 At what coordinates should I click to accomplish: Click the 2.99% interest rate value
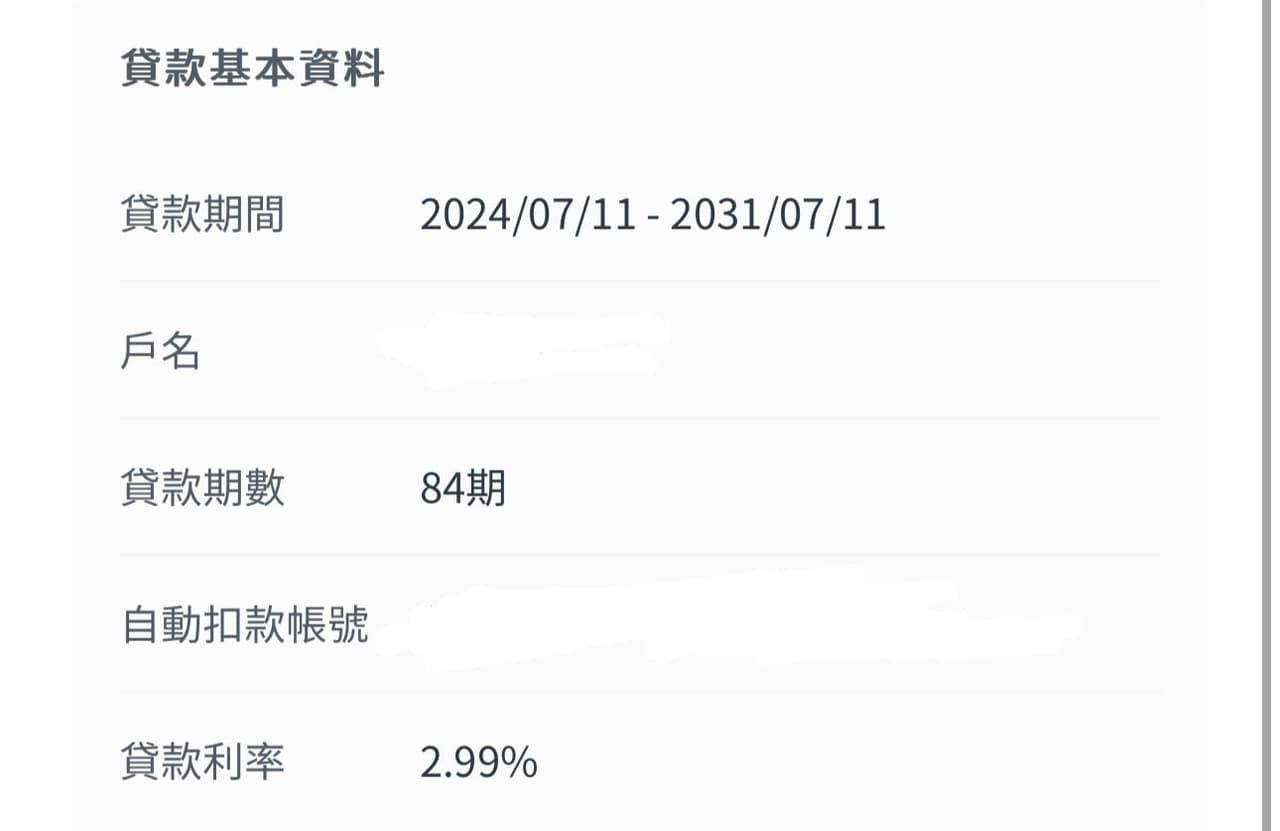tap(479, 763)
